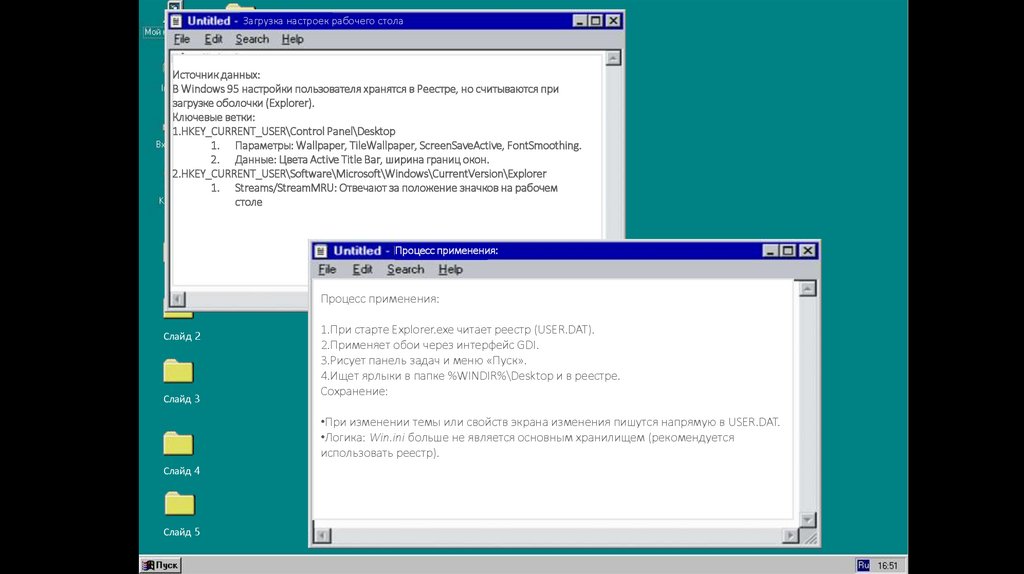Viewport: 1024px width, 574px height.
Task: Click the resize grip of Процесс применения window
Action: tap(810, 537)
